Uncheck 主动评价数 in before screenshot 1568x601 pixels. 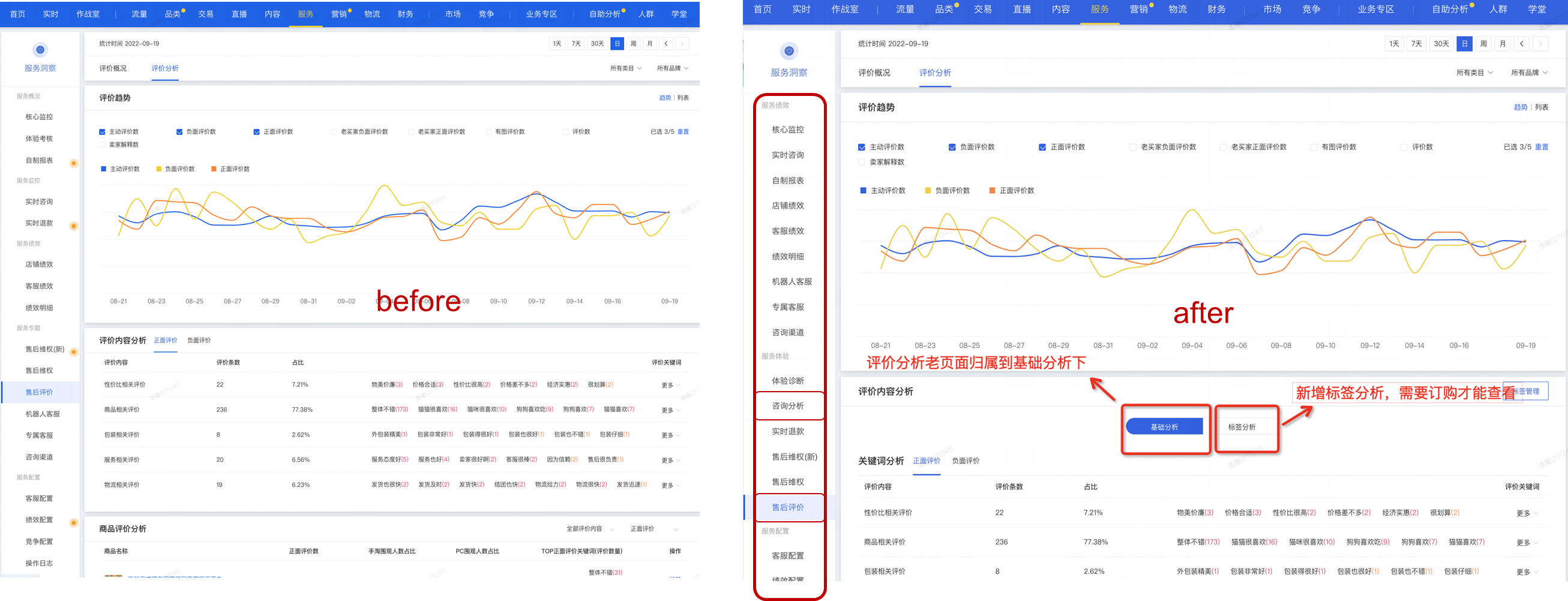tap(102, 132)
